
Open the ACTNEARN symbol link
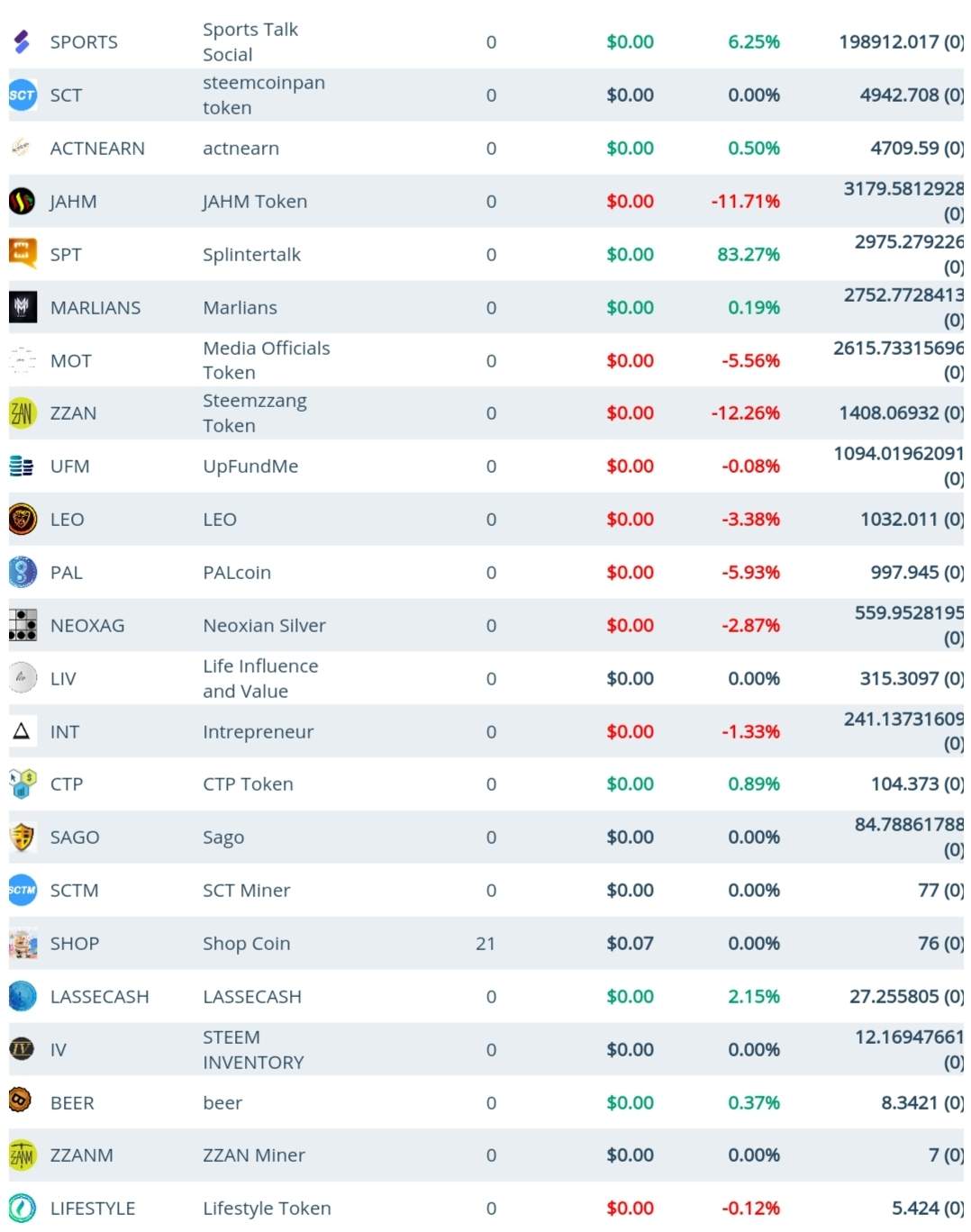97,149
